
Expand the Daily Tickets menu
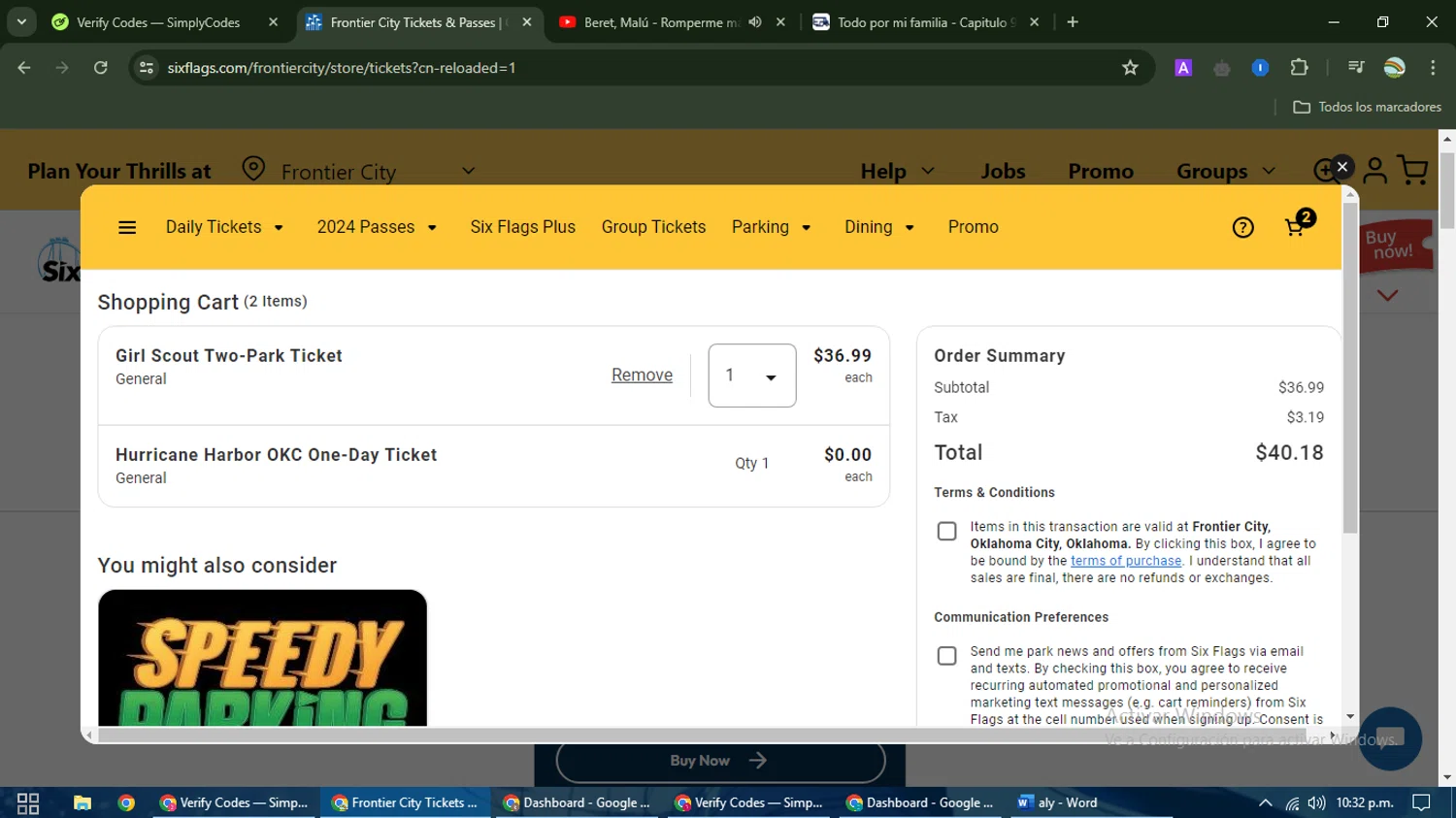point(224,227)
